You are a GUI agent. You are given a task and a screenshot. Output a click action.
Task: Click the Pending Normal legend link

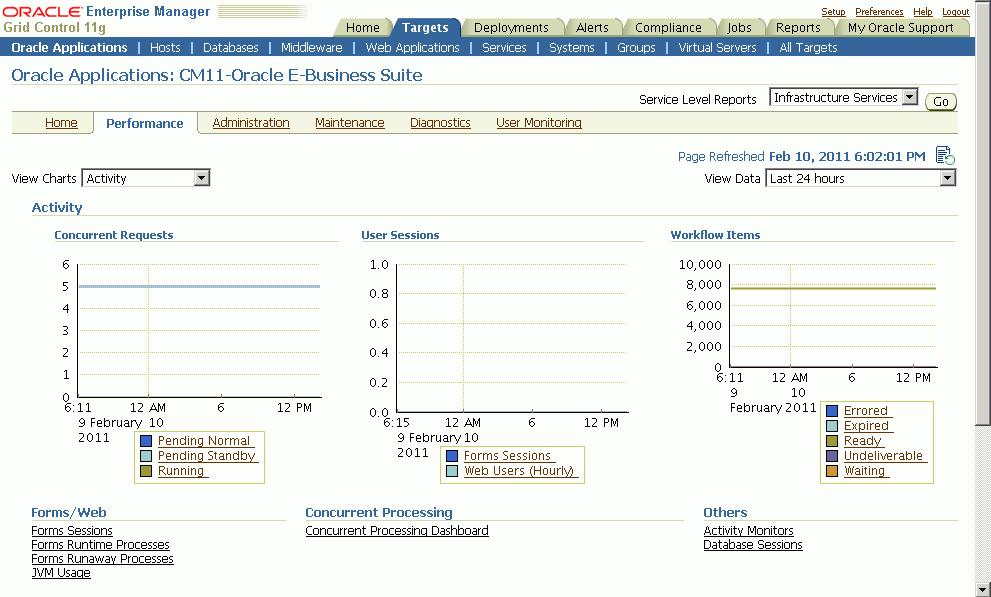(x=204, y=441)
